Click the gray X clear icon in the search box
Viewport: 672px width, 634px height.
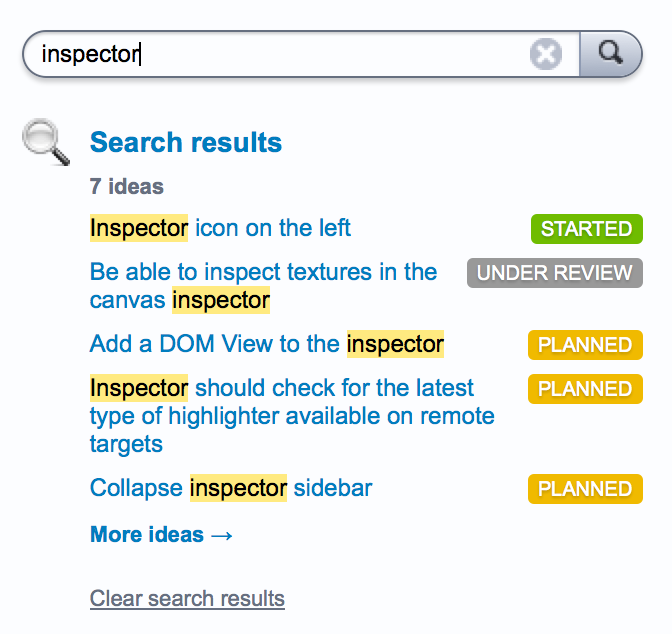[546, 54]
